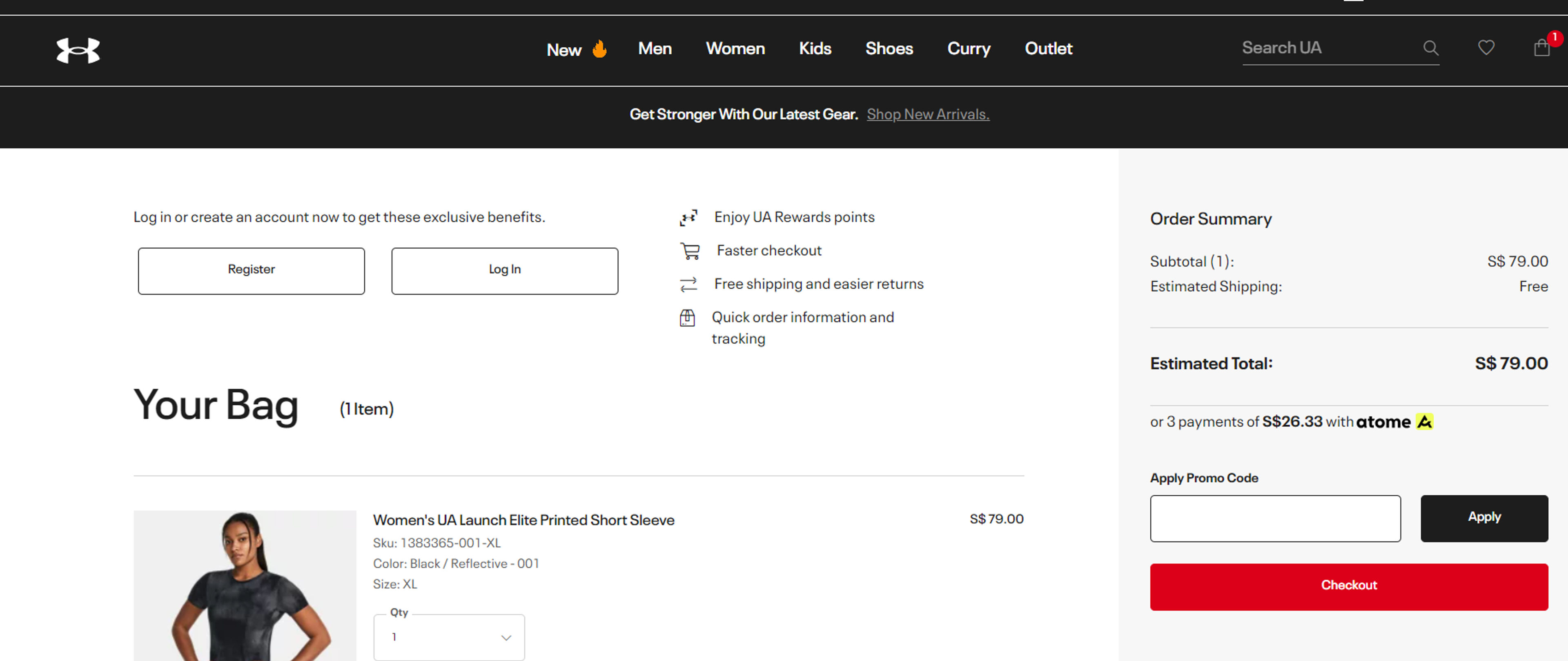Viewport: 1568px width, 661px height.
Task: Click the UA Rewards points icon
Action: 688,217
